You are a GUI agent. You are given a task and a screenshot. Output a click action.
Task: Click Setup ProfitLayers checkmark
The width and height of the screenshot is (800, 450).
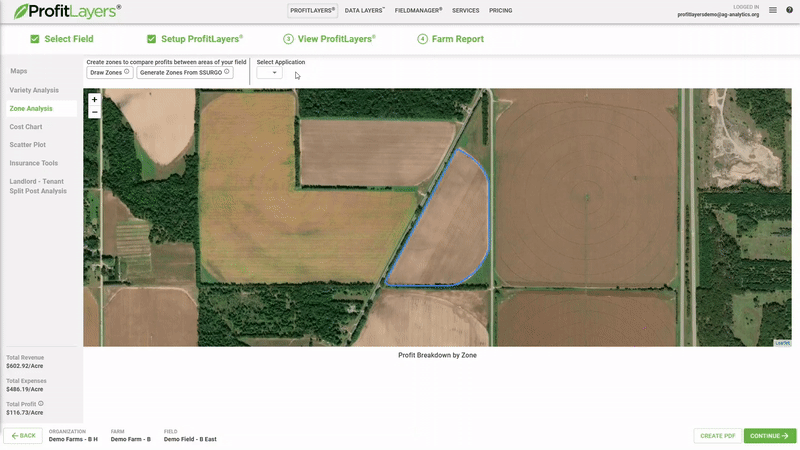click(x=152, y=39)
